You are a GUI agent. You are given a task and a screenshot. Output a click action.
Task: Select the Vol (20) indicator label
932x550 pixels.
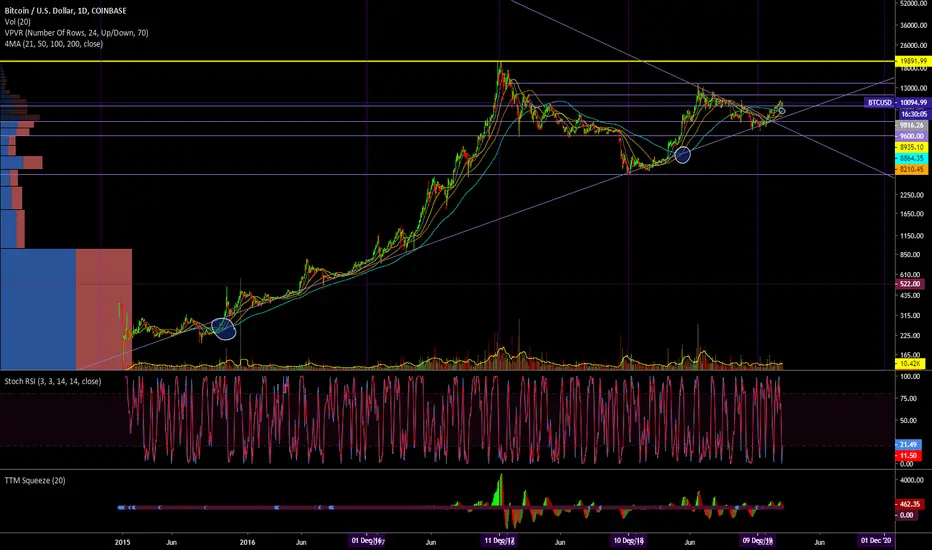pos(17,22)
